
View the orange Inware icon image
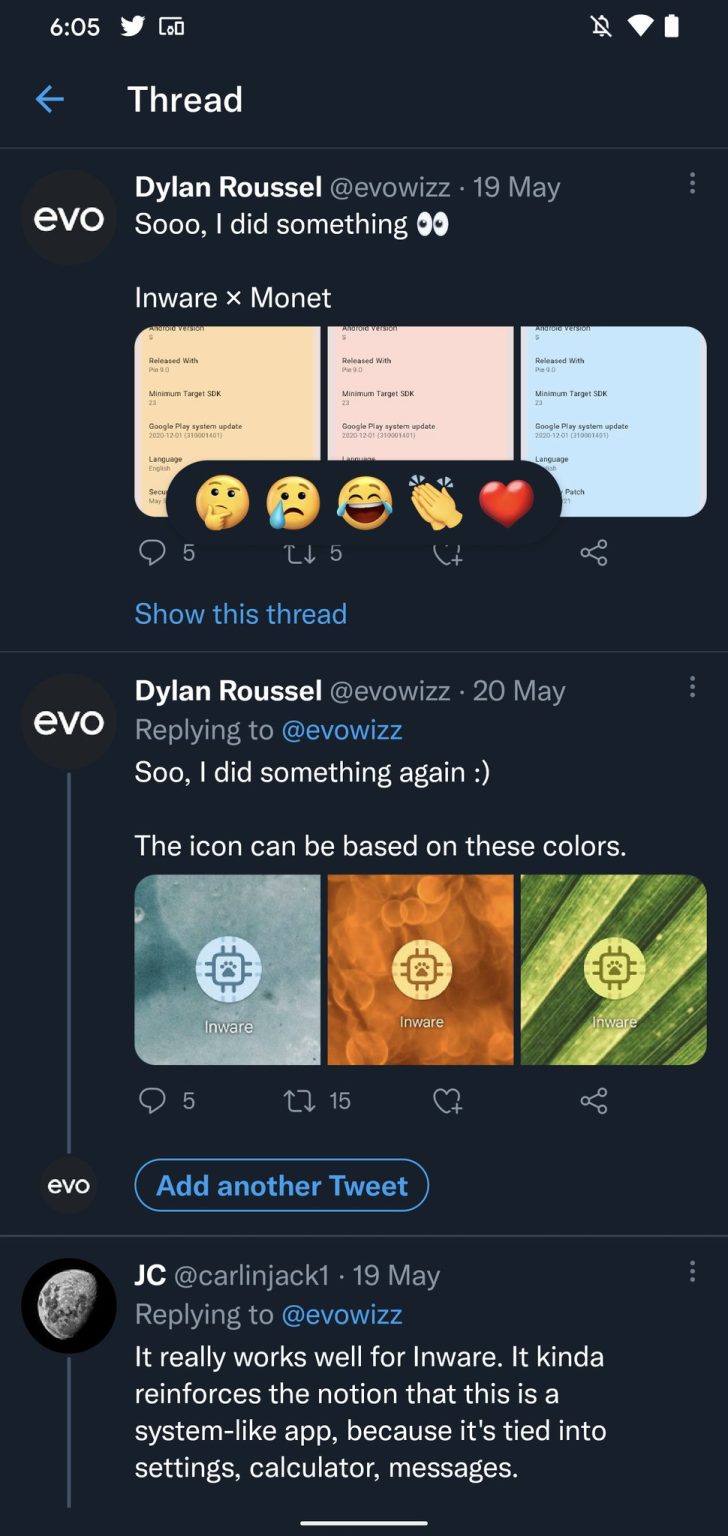420,969
